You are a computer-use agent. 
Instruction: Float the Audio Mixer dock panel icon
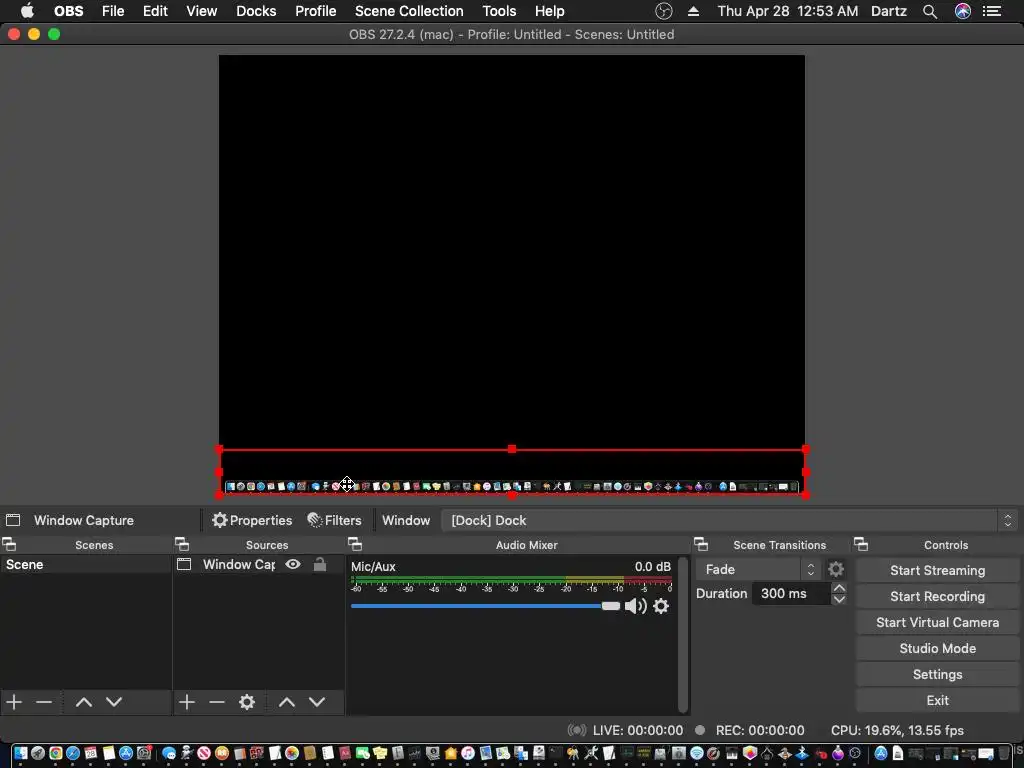coord(355,544)
